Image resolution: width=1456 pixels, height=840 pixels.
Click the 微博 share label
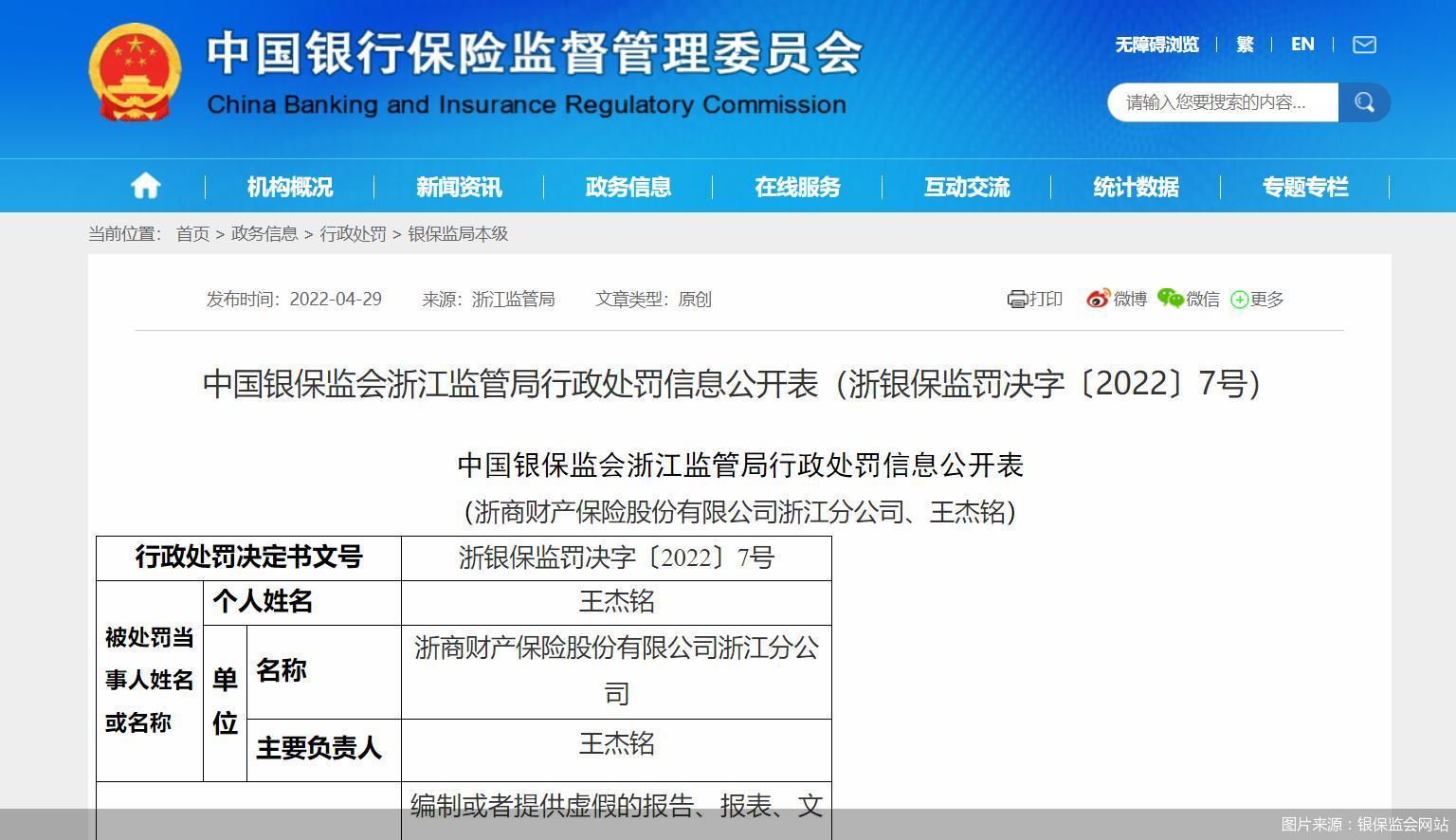(1130, 300)
